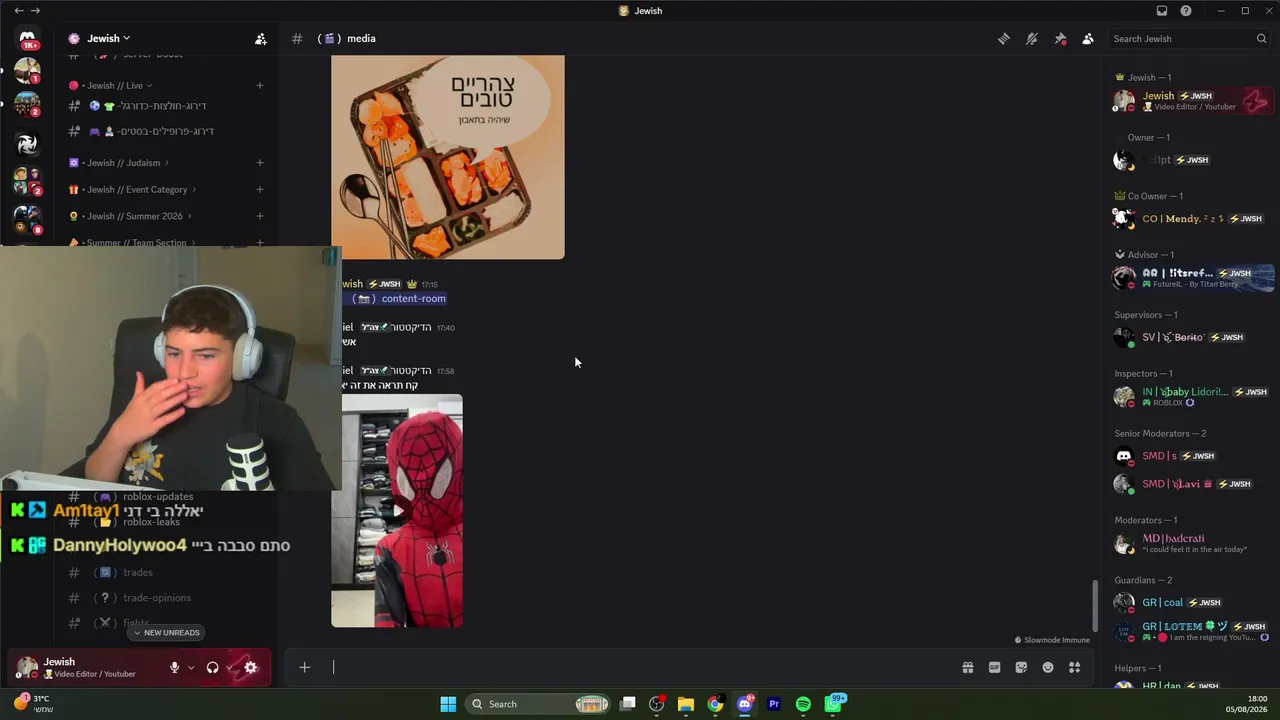The width and height of the screenshot is (1280, 720).
Task: Search in Jewish server
Action: pyautogui.click(x=1190, y=39)
